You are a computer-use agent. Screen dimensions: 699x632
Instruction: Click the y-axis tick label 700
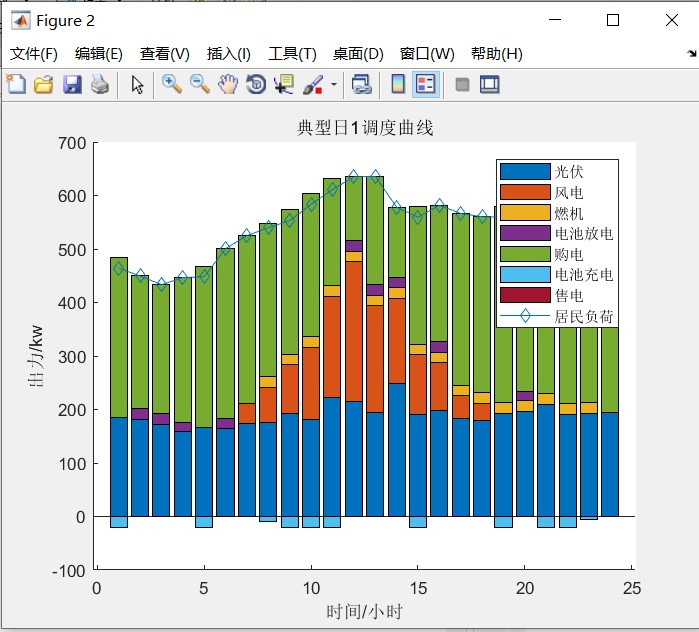(x=72, y=143)
